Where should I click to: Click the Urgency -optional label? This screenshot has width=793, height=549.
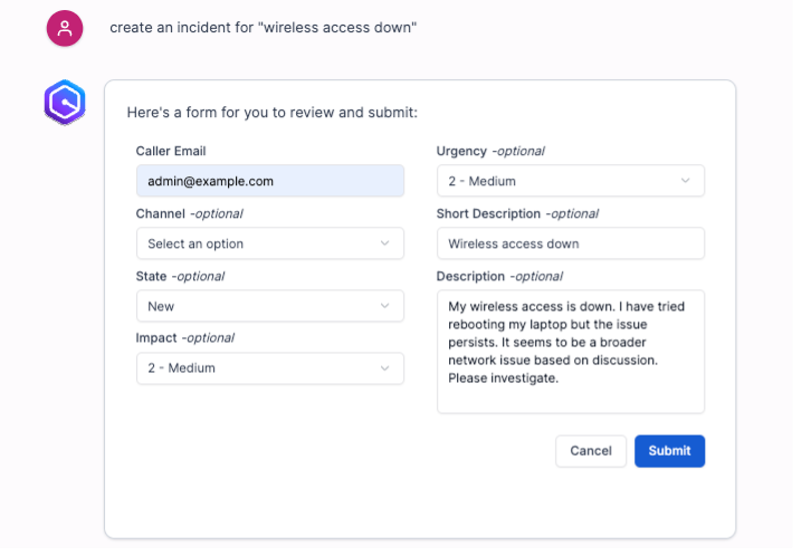pyautogui.click(x=491, y=151)
